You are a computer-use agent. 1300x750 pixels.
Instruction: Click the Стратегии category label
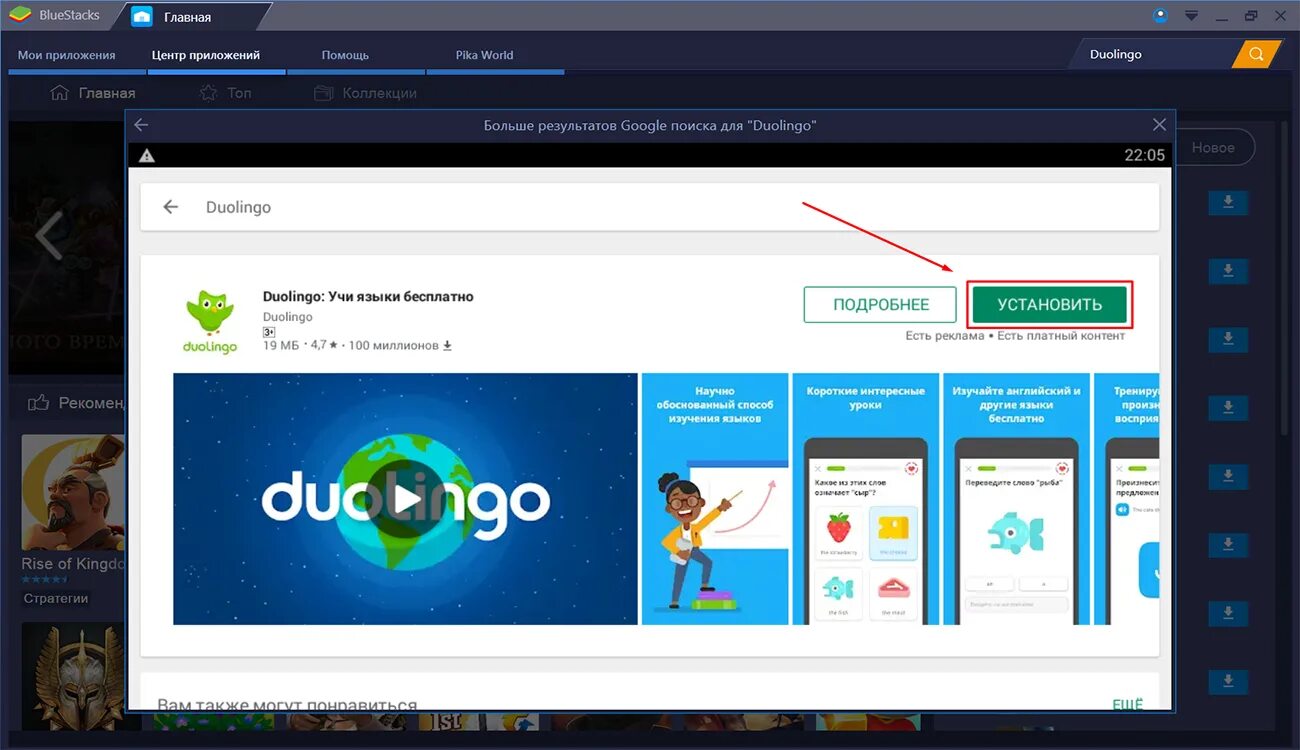(56, 598)
